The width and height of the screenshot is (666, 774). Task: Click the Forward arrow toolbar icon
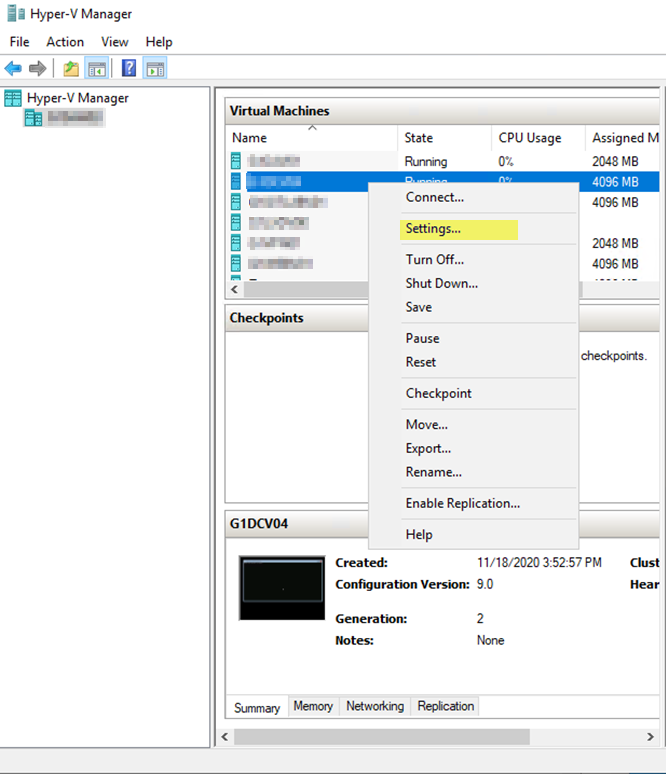click(38, 68)
